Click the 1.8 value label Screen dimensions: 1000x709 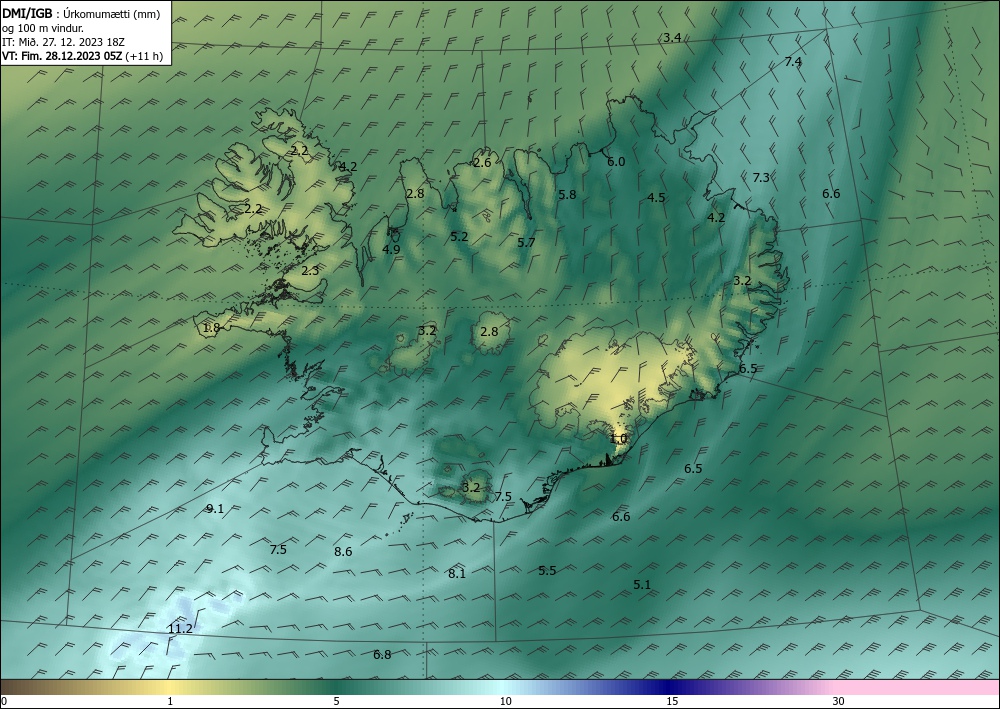pos(211,328)
